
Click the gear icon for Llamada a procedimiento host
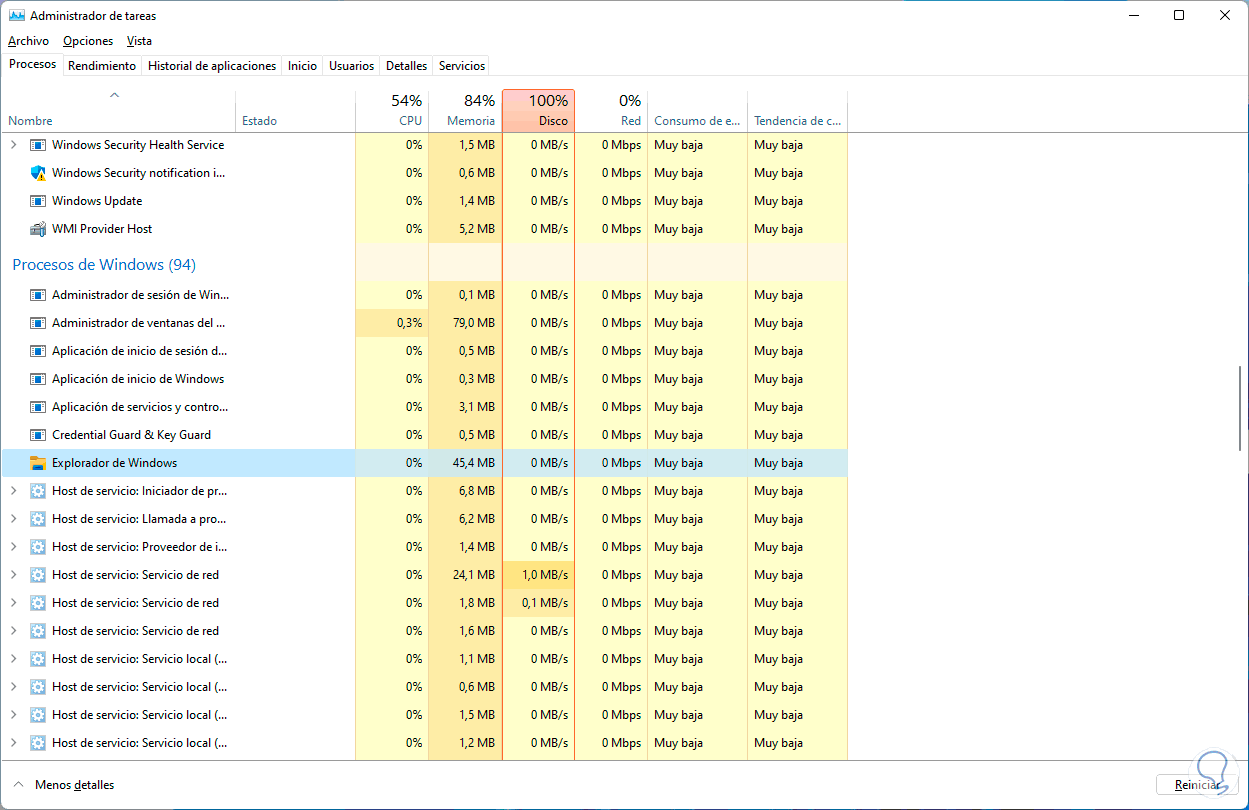(38, 519)
